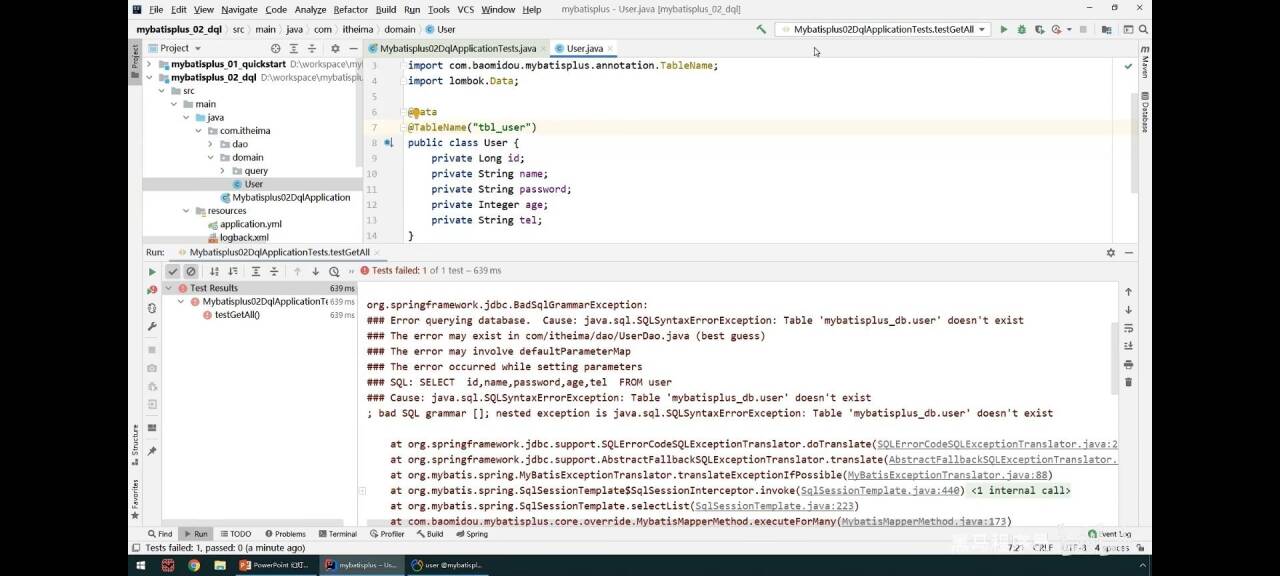
Task: Open Project Structure from the toolbar
Action: pyautogui.click(x=1106, y=30)
